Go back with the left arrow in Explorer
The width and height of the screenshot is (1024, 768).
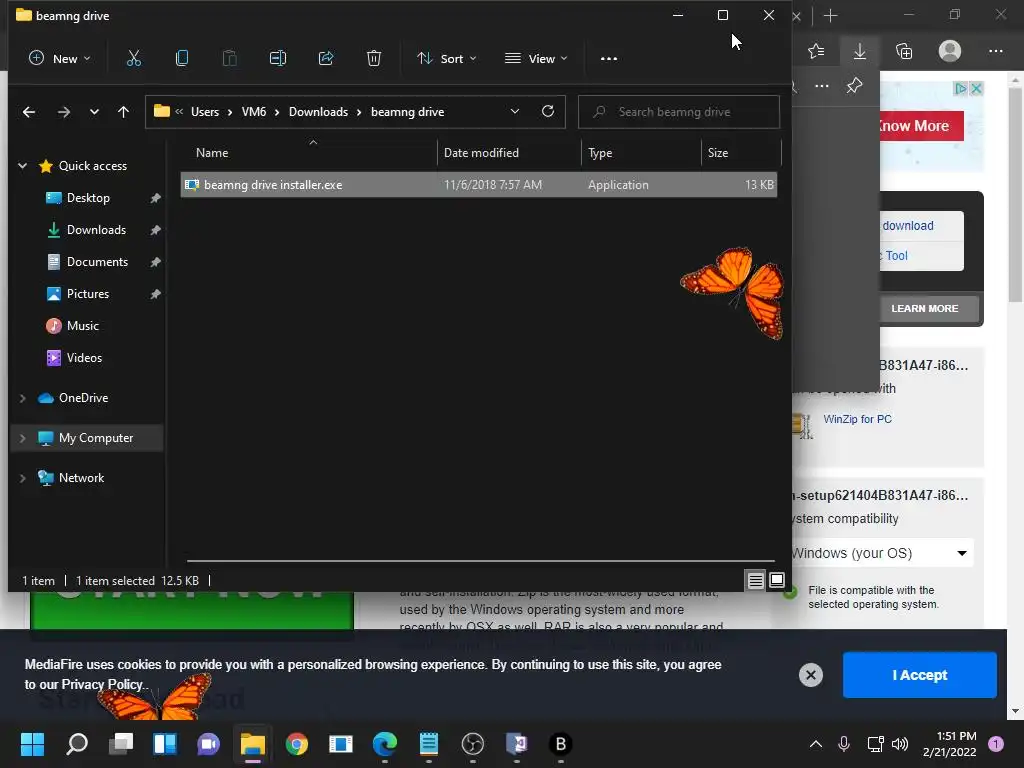29,112
